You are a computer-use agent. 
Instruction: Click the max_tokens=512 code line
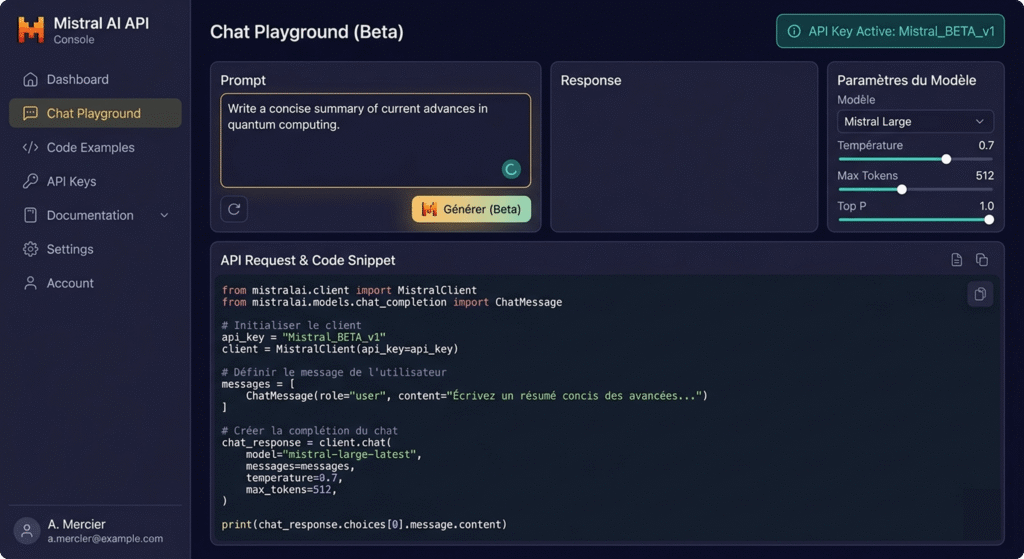(x=291, y=489)
